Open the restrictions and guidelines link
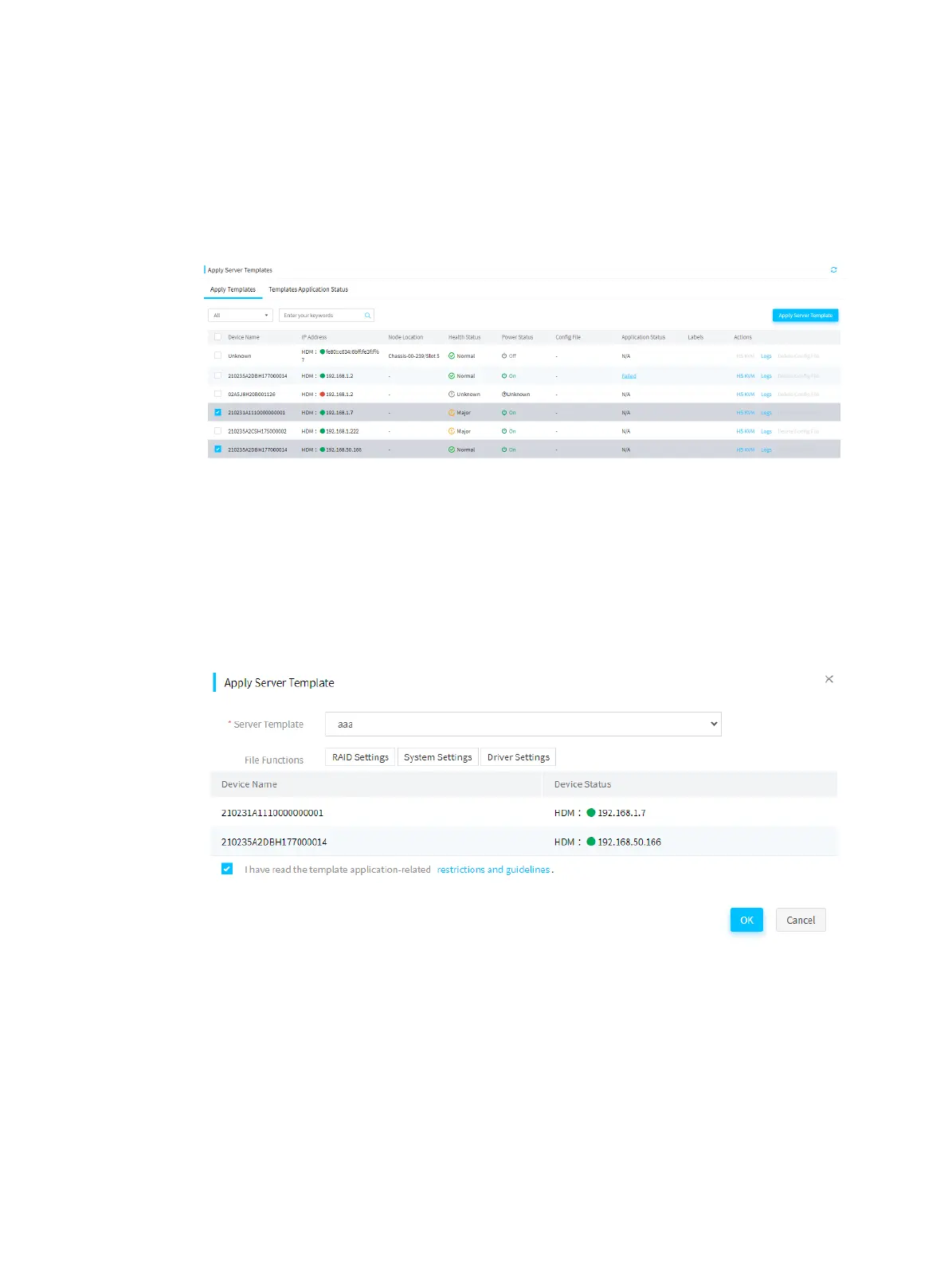 click(x=493, y=870)
